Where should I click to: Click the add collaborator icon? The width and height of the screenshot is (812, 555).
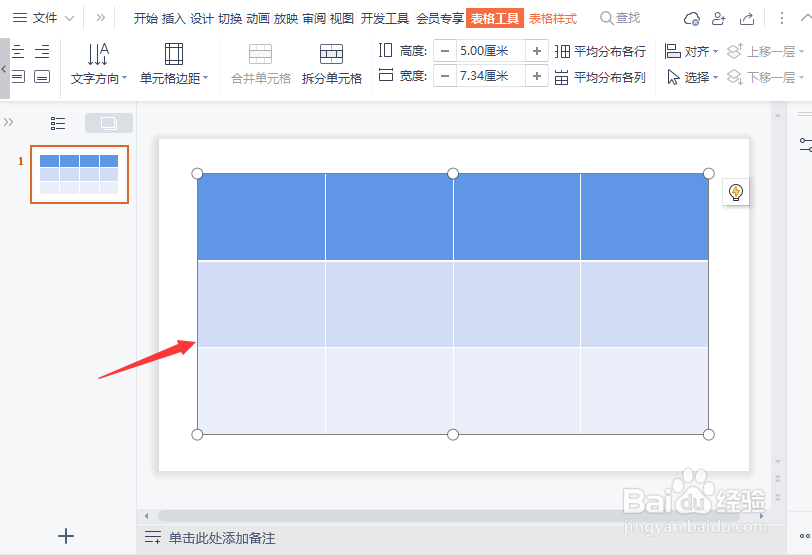click(719, 19)
